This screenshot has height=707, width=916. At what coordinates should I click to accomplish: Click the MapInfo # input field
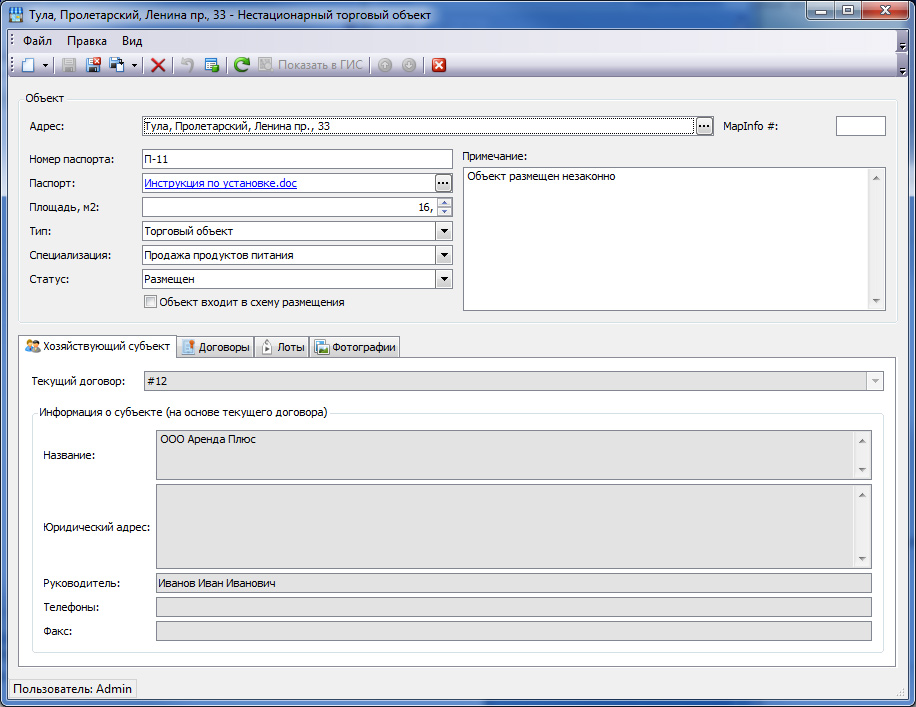860,126
